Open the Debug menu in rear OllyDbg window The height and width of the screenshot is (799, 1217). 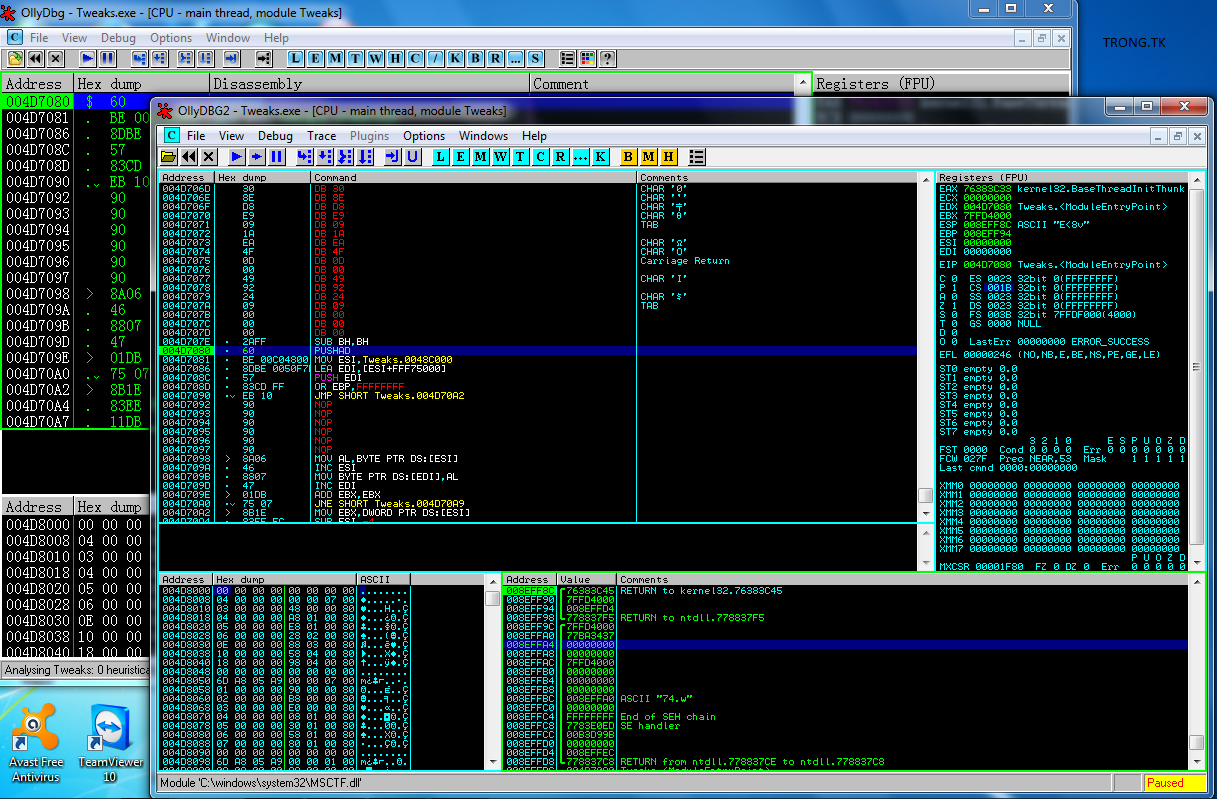click(x=118, y=38)
